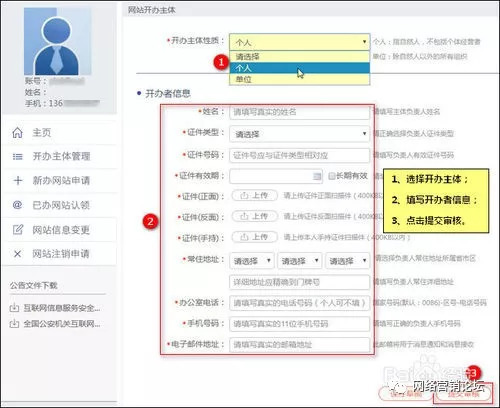
Task: Click 上传 button for 证件(手持)
Action: click(x=255, y=237)
